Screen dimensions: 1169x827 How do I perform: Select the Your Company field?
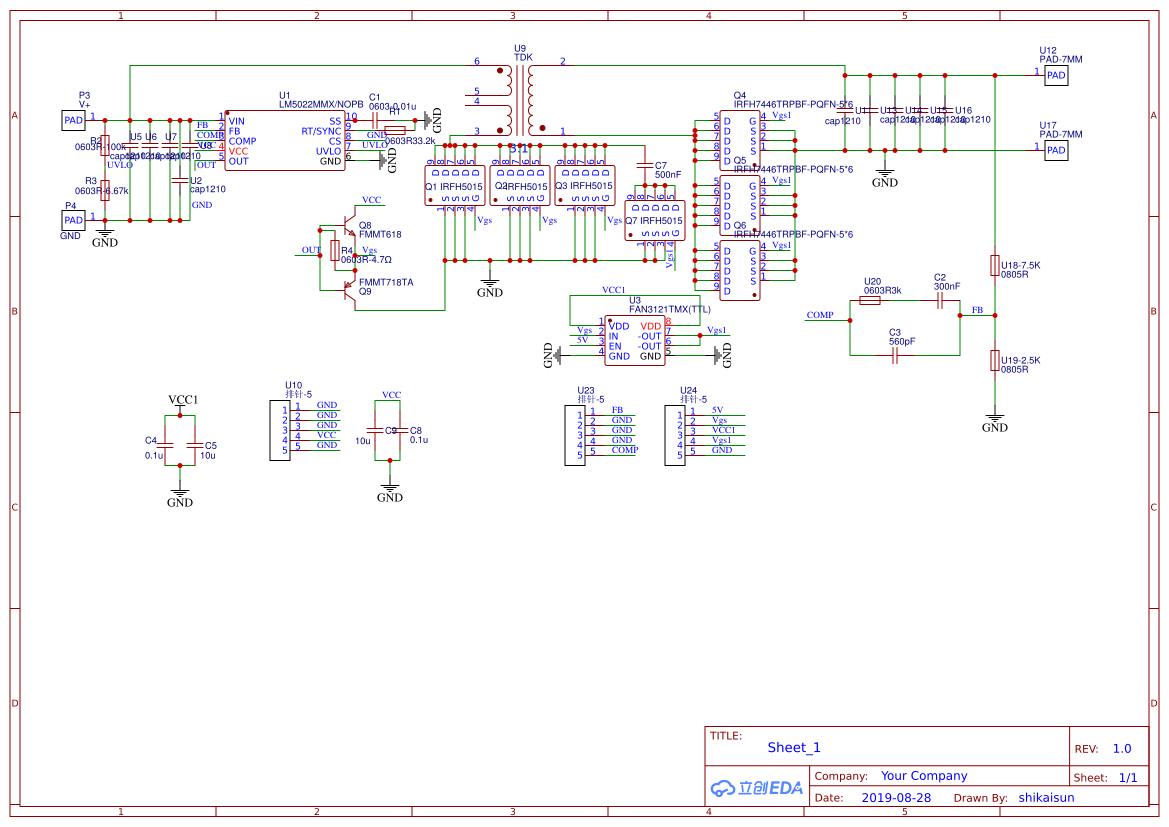pyautogui.click(x=924, y=776)
